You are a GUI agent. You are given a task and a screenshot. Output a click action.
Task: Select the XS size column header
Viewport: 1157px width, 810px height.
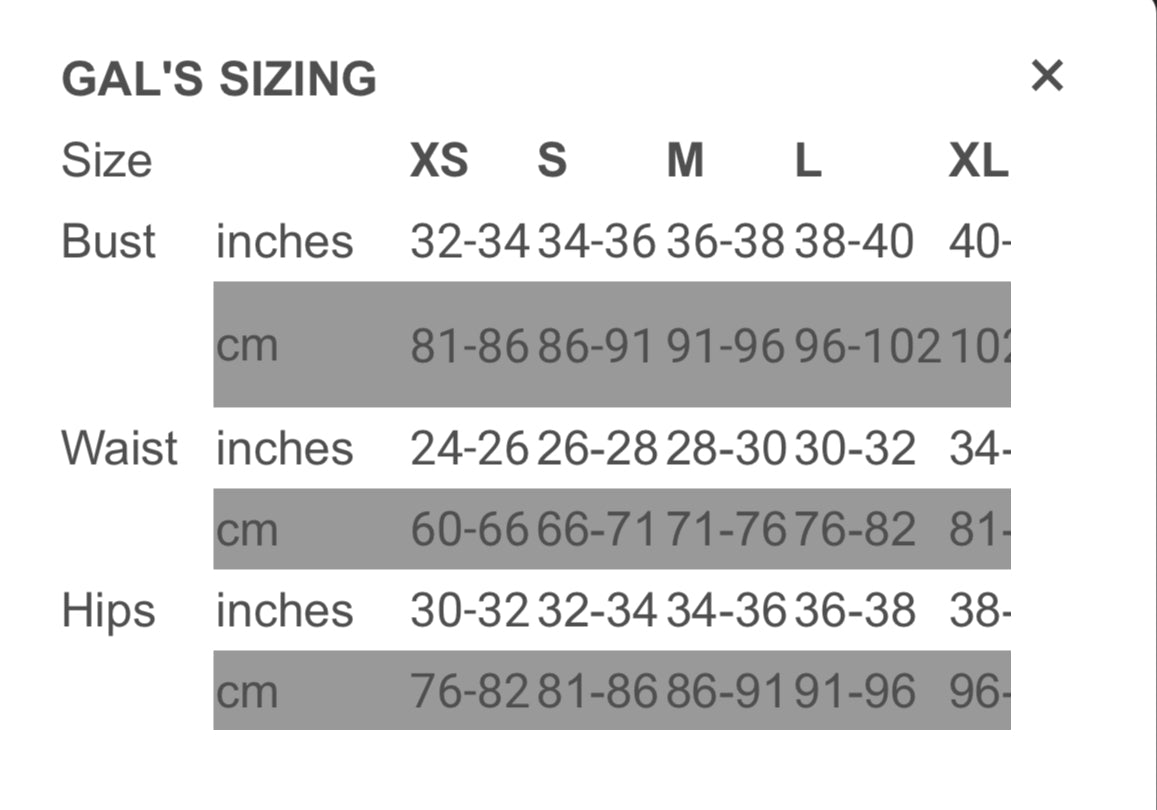pos(438,160)
